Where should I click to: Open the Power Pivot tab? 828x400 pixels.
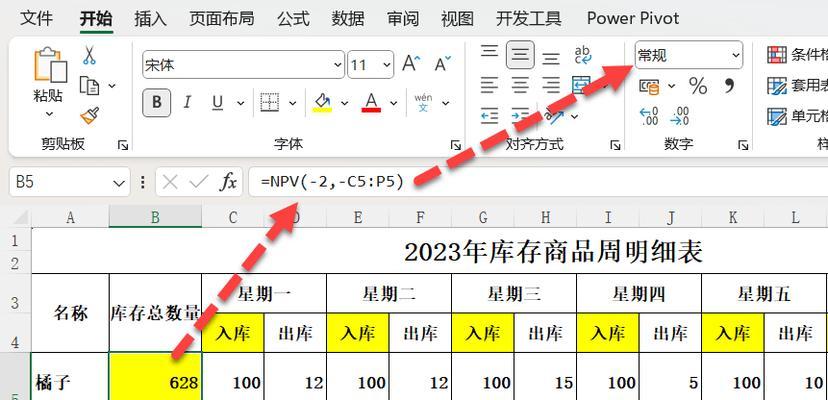(633, 18)
